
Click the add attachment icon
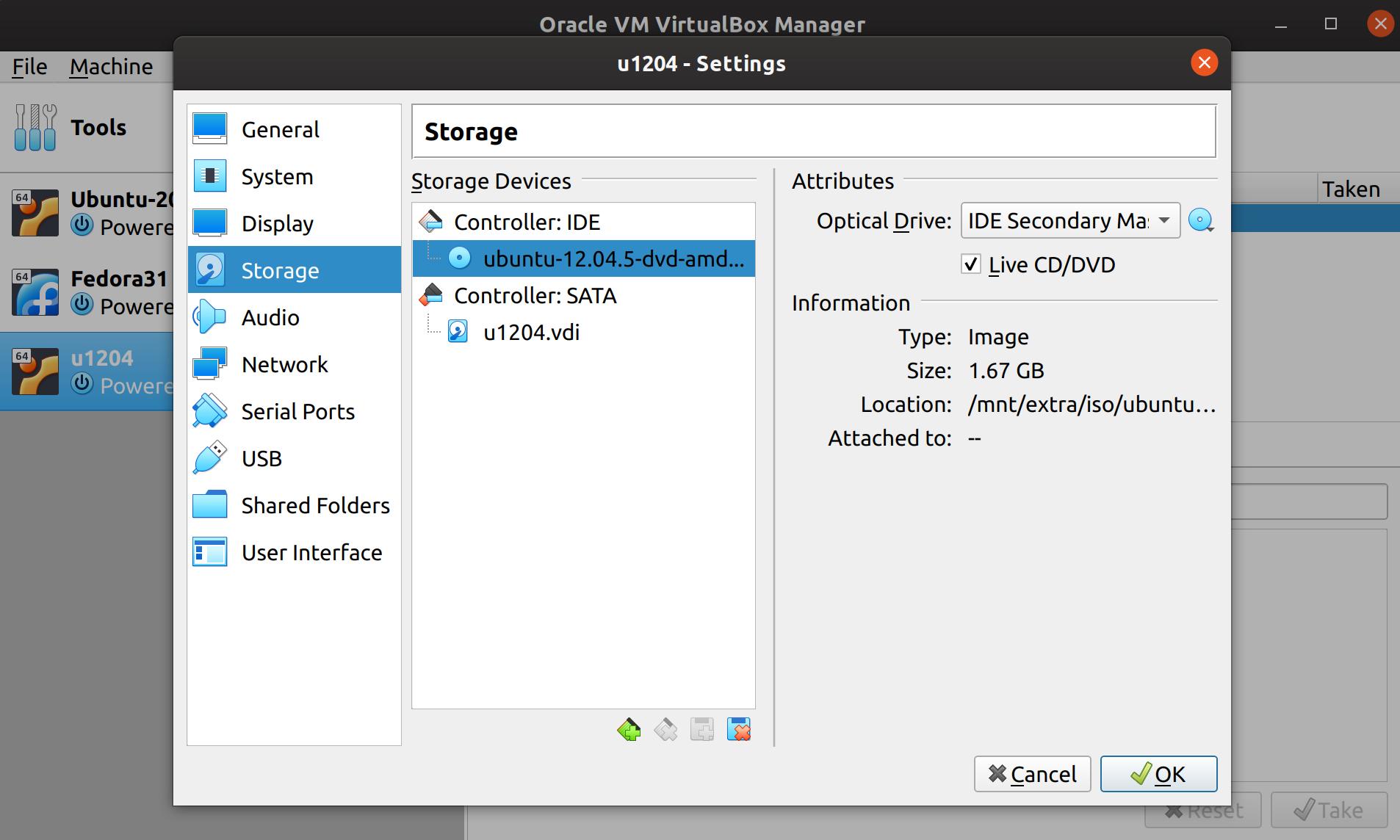702,729
